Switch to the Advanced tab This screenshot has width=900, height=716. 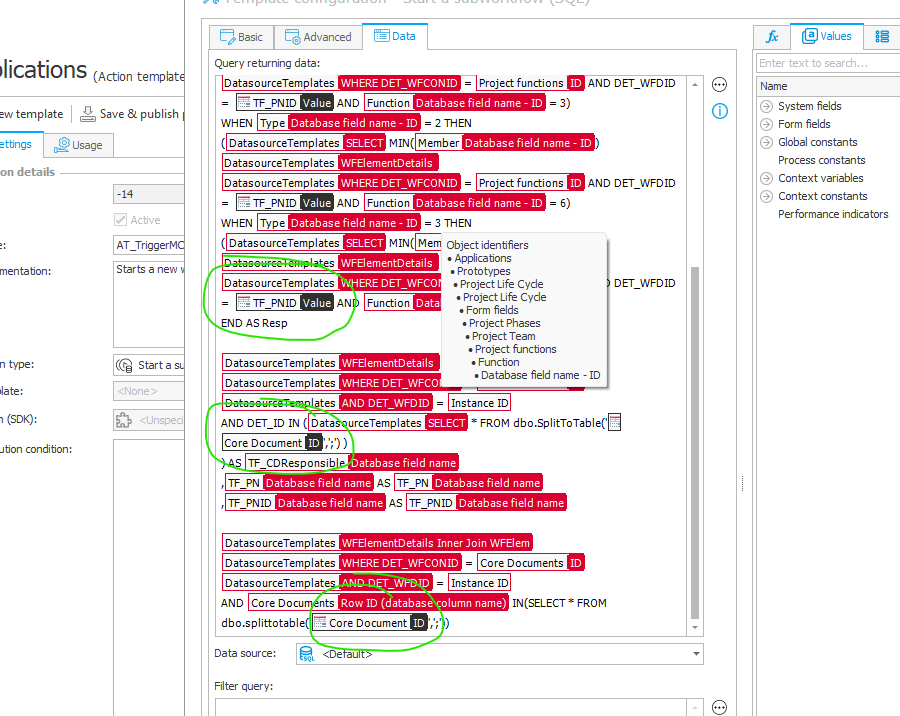coord(318,37)
